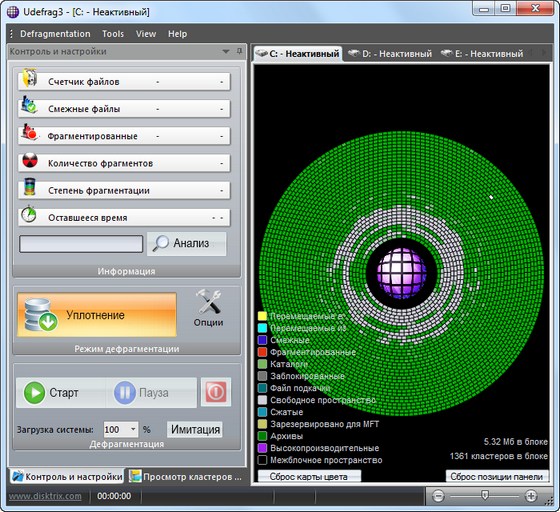This screenshot has height=512, width=560.
Task: Click the Свободное пространство white swatch
Action: [262, 400]
